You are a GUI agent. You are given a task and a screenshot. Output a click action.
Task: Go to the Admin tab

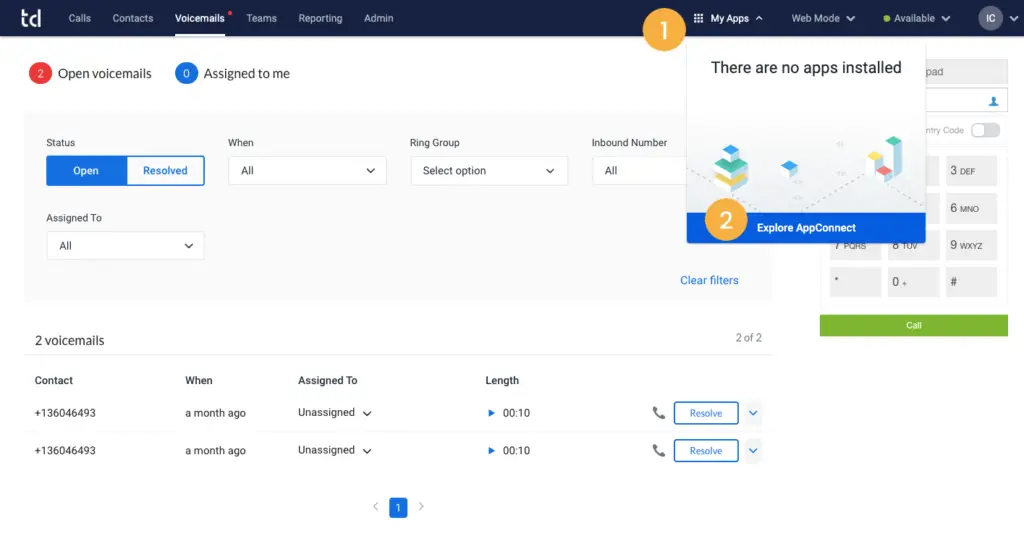pos(379,18)
